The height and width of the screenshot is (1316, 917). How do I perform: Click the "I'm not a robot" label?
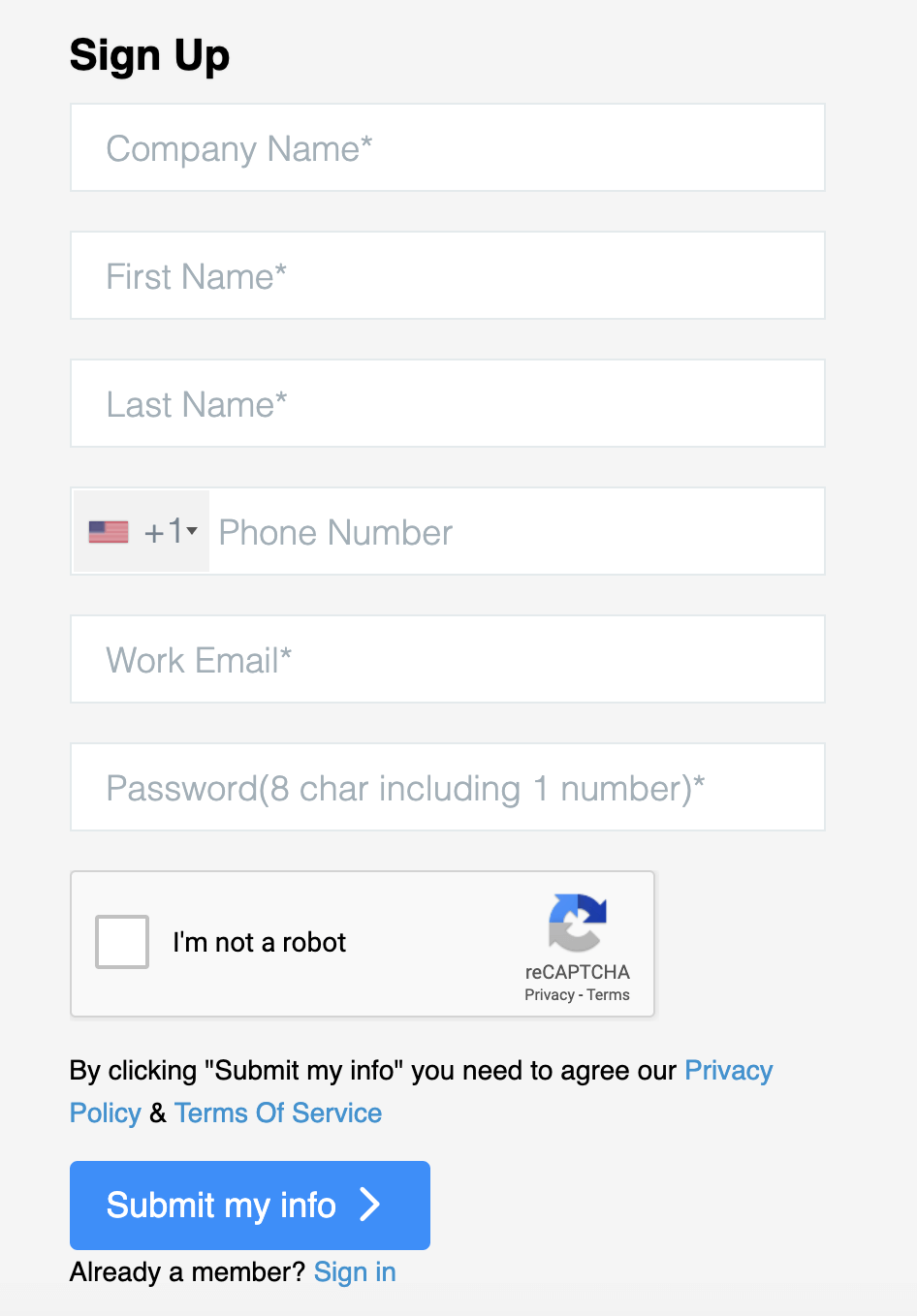tap(259, 942)
